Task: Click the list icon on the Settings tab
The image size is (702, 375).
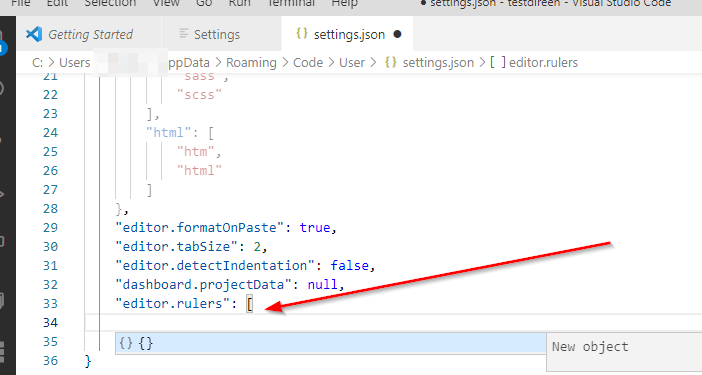Action: click(184, 34)
